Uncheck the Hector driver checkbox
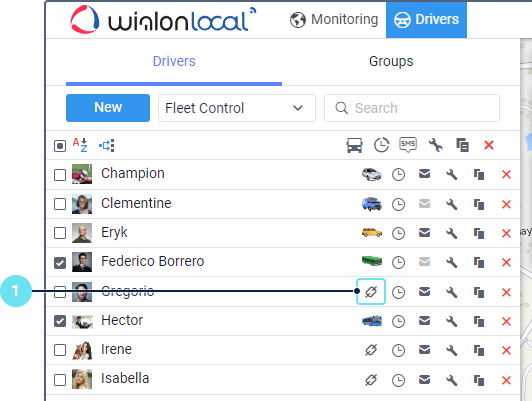Viewport: 532px width, 401px height. point(60,321)
